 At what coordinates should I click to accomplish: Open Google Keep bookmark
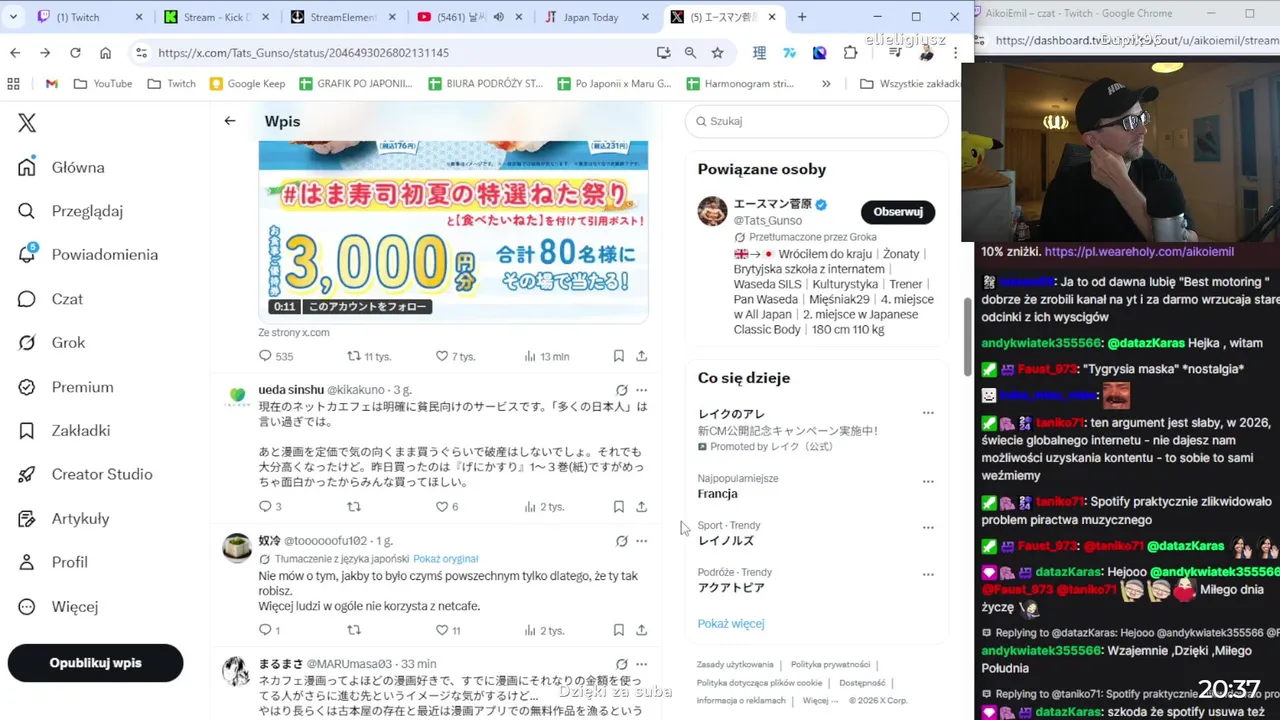[247, 84]
